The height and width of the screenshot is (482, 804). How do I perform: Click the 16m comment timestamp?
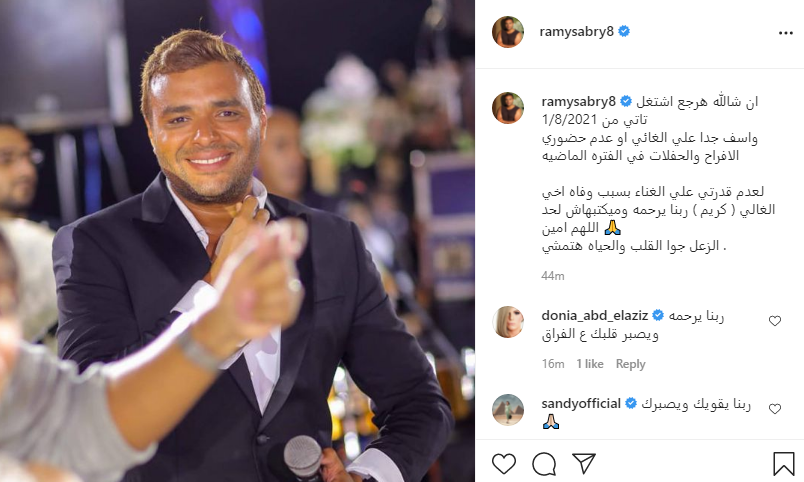(x=553, y=364)
